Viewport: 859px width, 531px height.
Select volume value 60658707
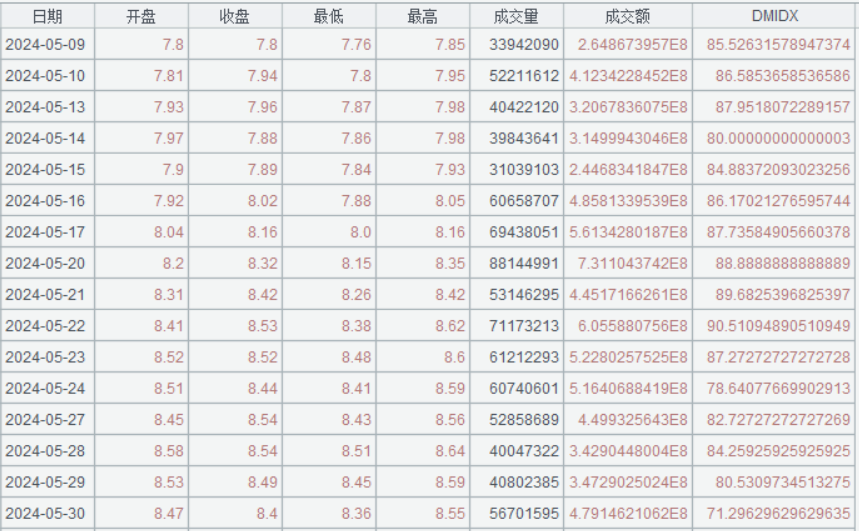[524, 201]
